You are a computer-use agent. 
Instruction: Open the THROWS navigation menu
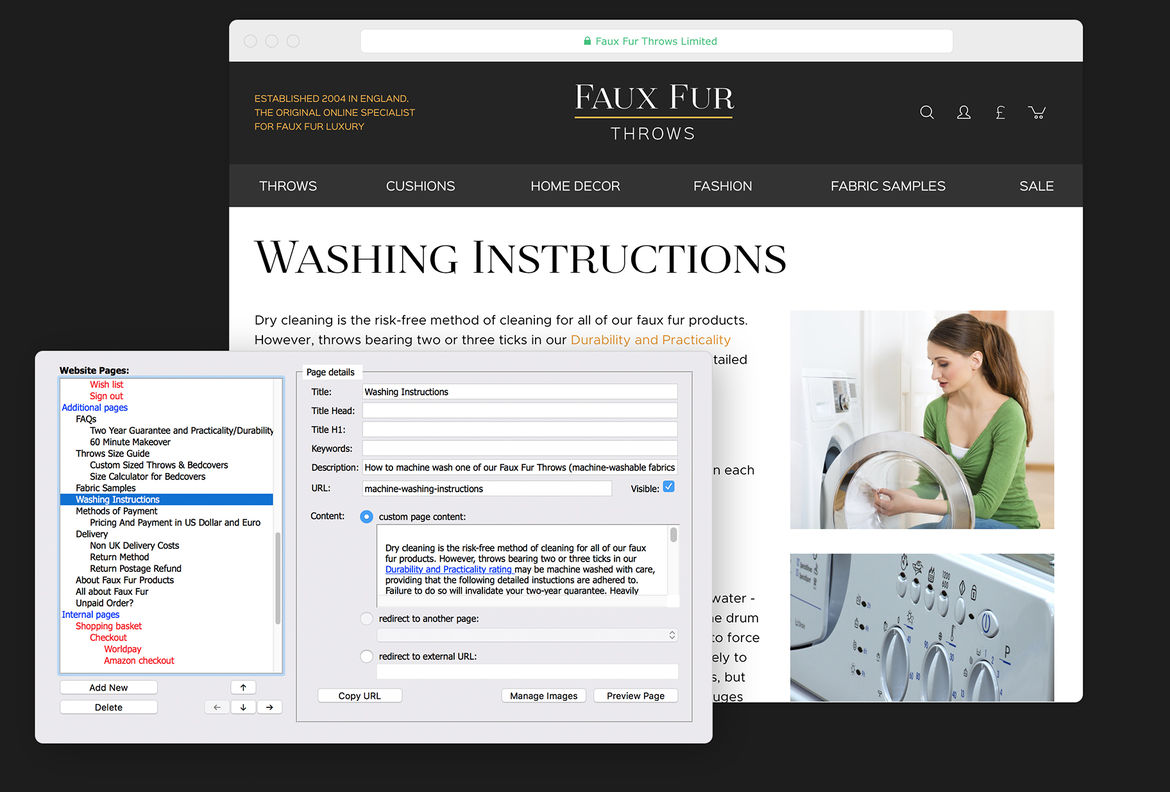[288, 186]
